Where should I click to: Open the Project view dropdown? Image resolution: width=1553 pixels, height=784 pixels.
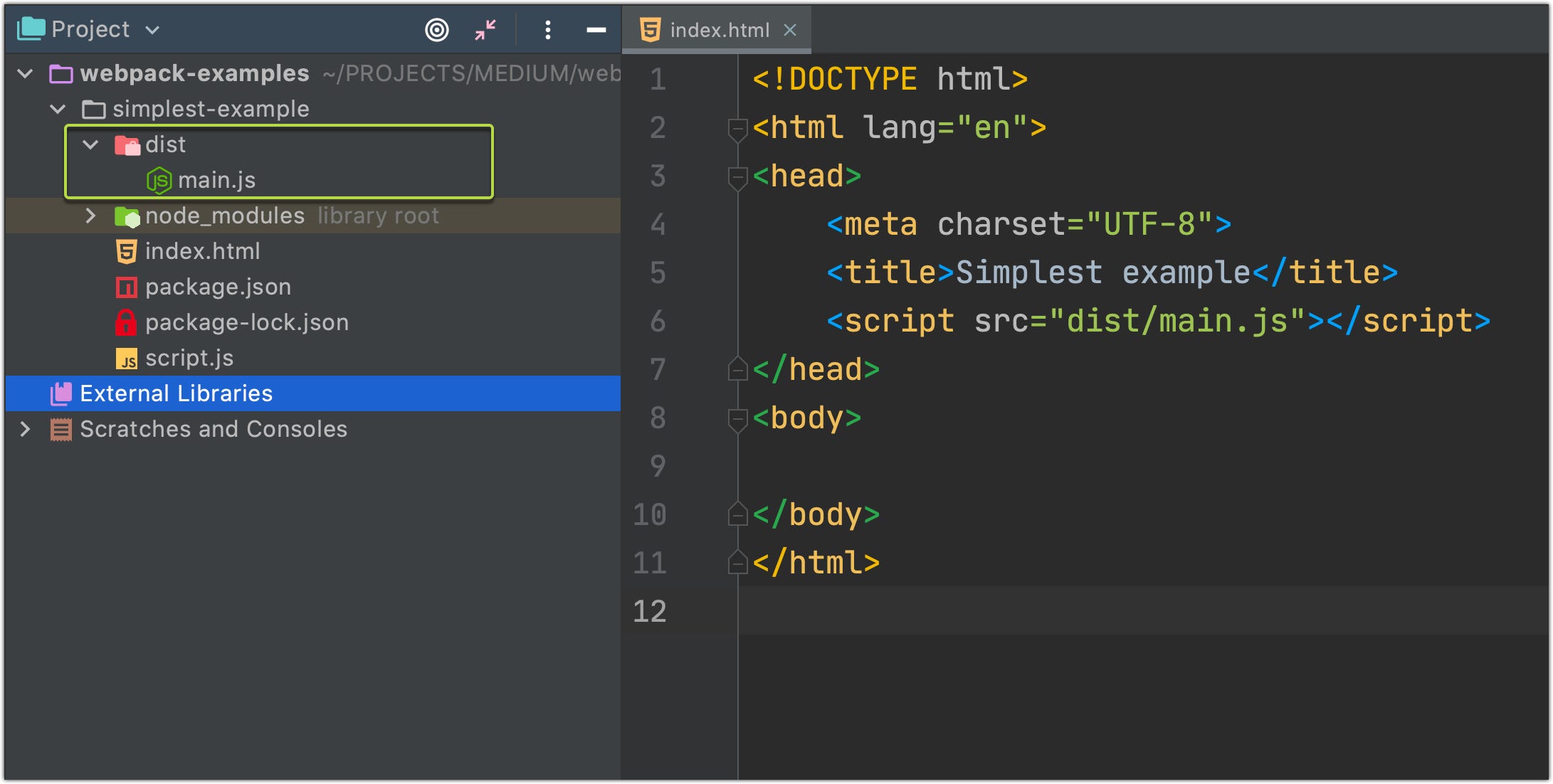(152, 30)
